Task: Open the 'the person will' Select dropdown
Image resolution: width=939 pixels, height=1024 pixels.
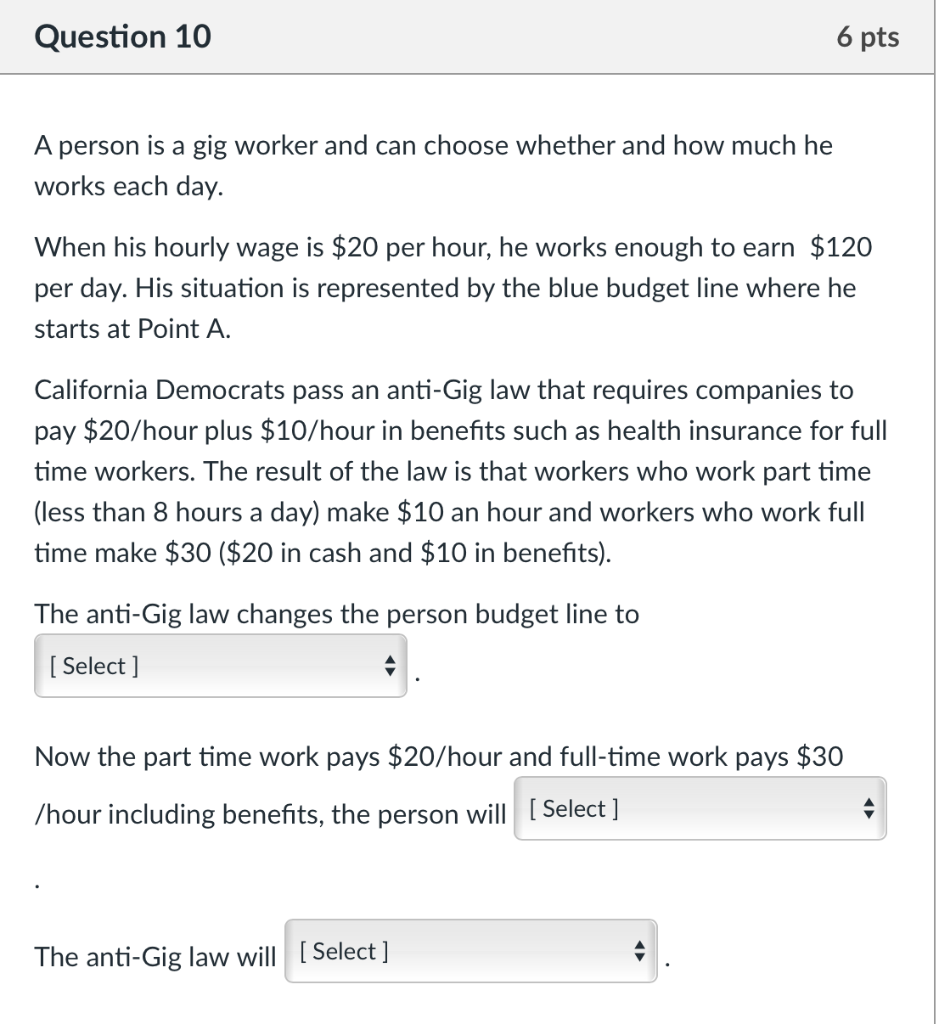Action: click(x=700, y=808)
